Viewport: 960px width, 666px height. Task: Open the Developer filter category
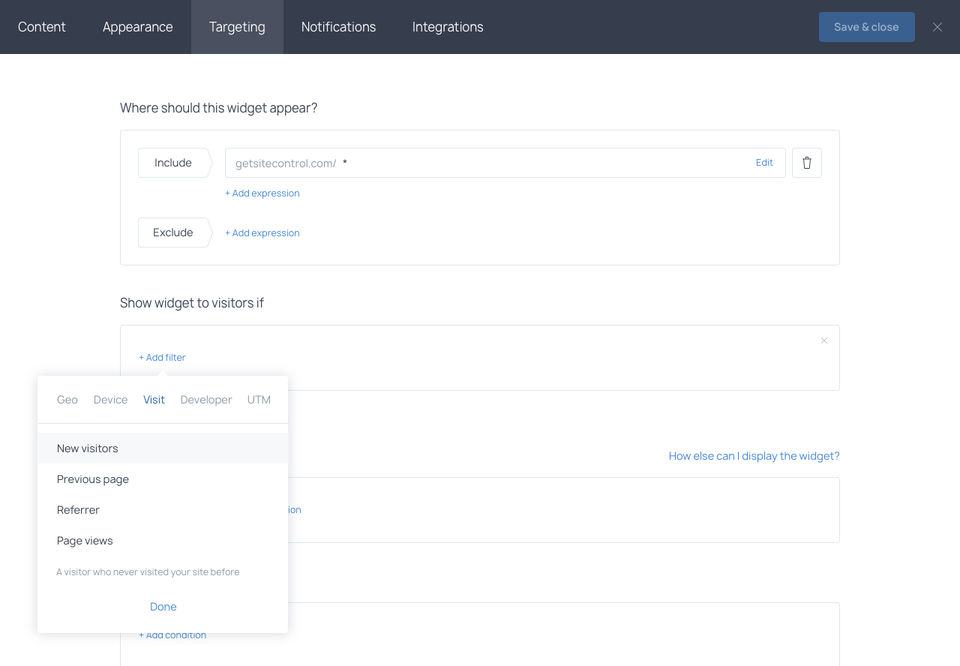206,400
